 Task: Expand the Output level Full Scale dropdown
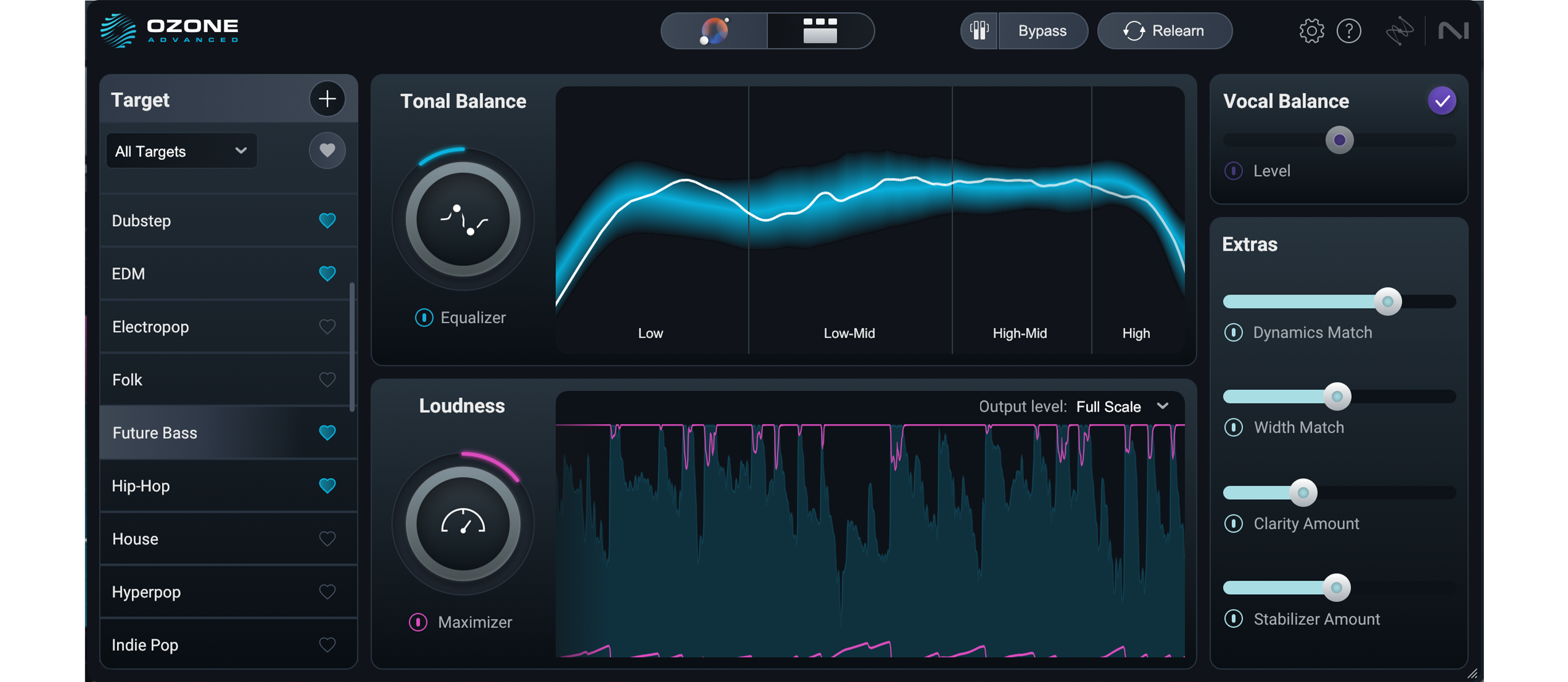click(x=1121, y=406)
